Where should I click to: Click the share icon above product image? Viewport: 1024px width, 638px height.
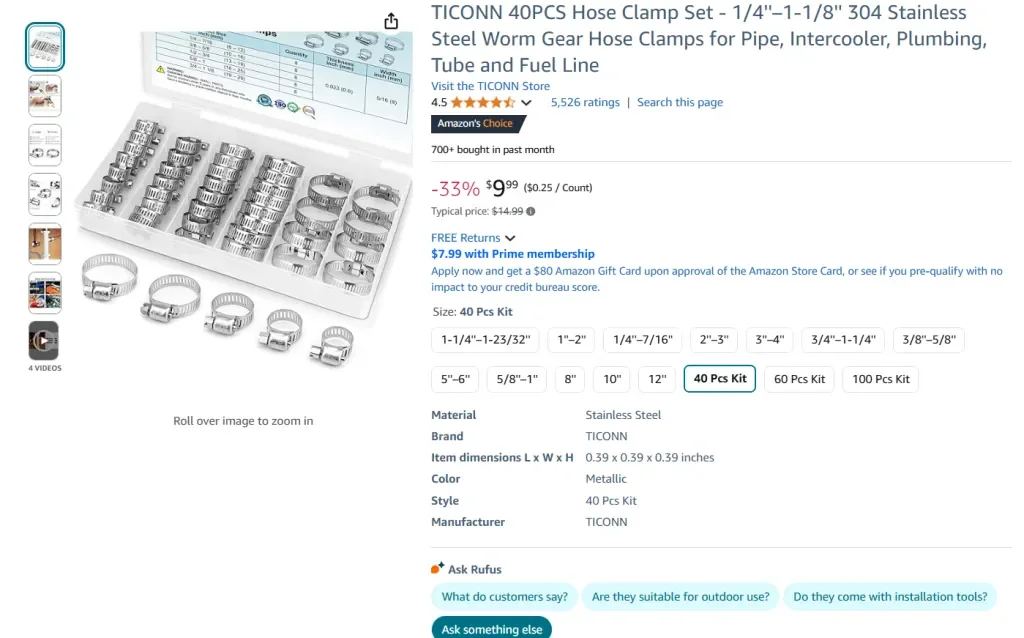391,22
